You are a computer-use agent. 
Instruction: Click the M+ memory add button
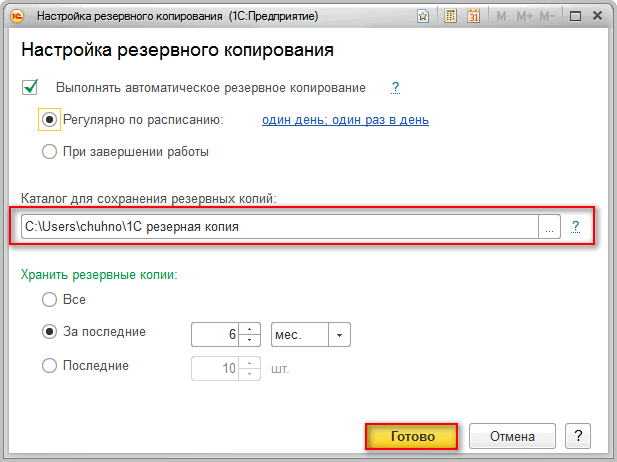pyautogui.click(x=525, y=16)
